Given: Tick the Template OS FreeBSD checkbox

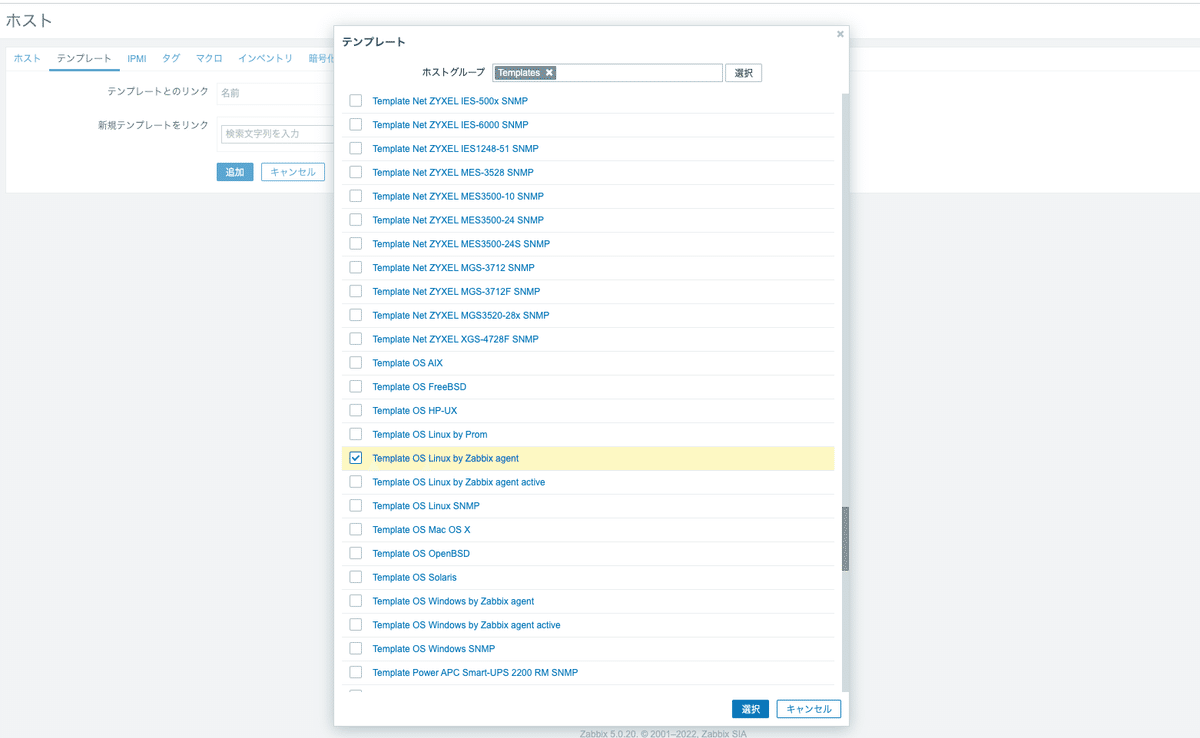Looking at the screenshot, I should tap(355, 387).
